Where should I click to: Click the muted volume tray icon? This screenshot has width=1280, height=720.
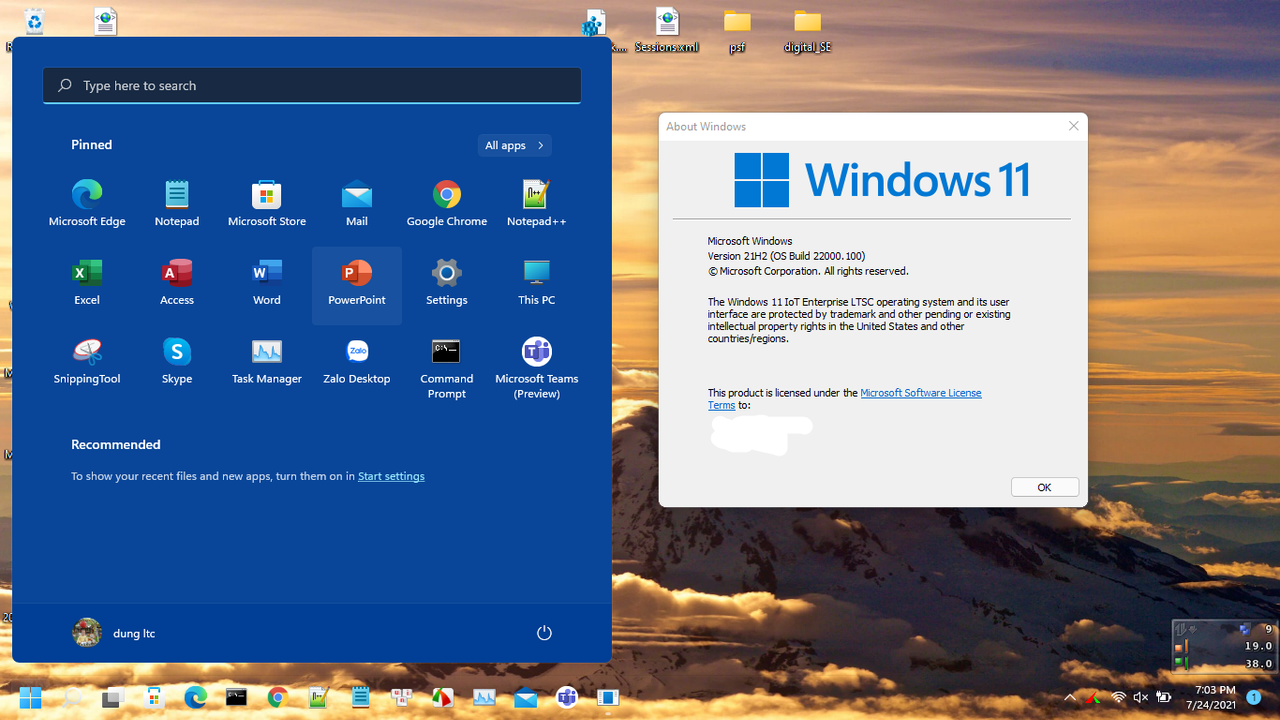[1141, 697]
